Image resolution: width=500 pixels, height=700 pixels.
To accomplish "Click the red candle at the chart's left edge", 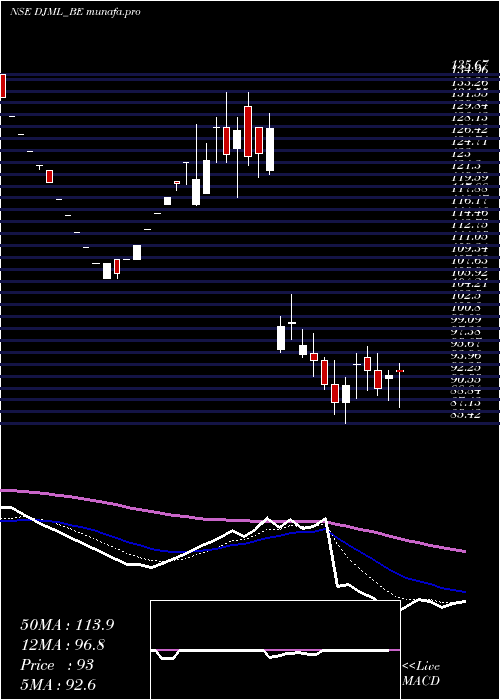I will pos(3,86).
